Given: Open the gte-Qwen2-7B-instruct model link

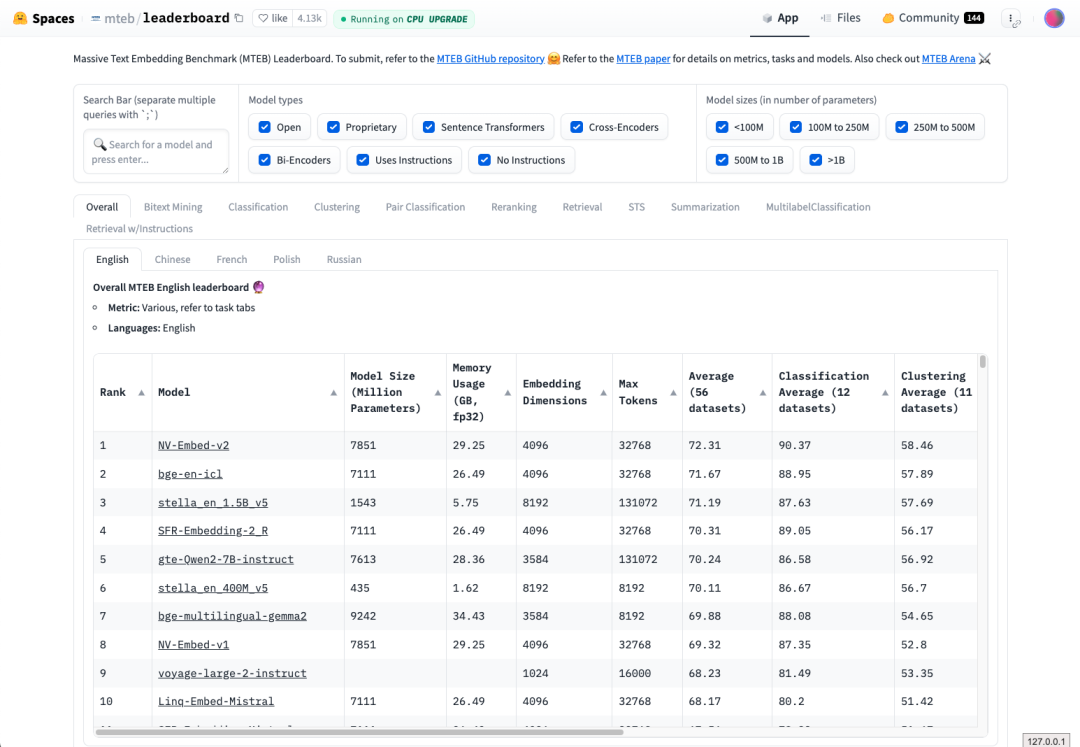Looking at the screenshot, I should click(x=226, y=559).
